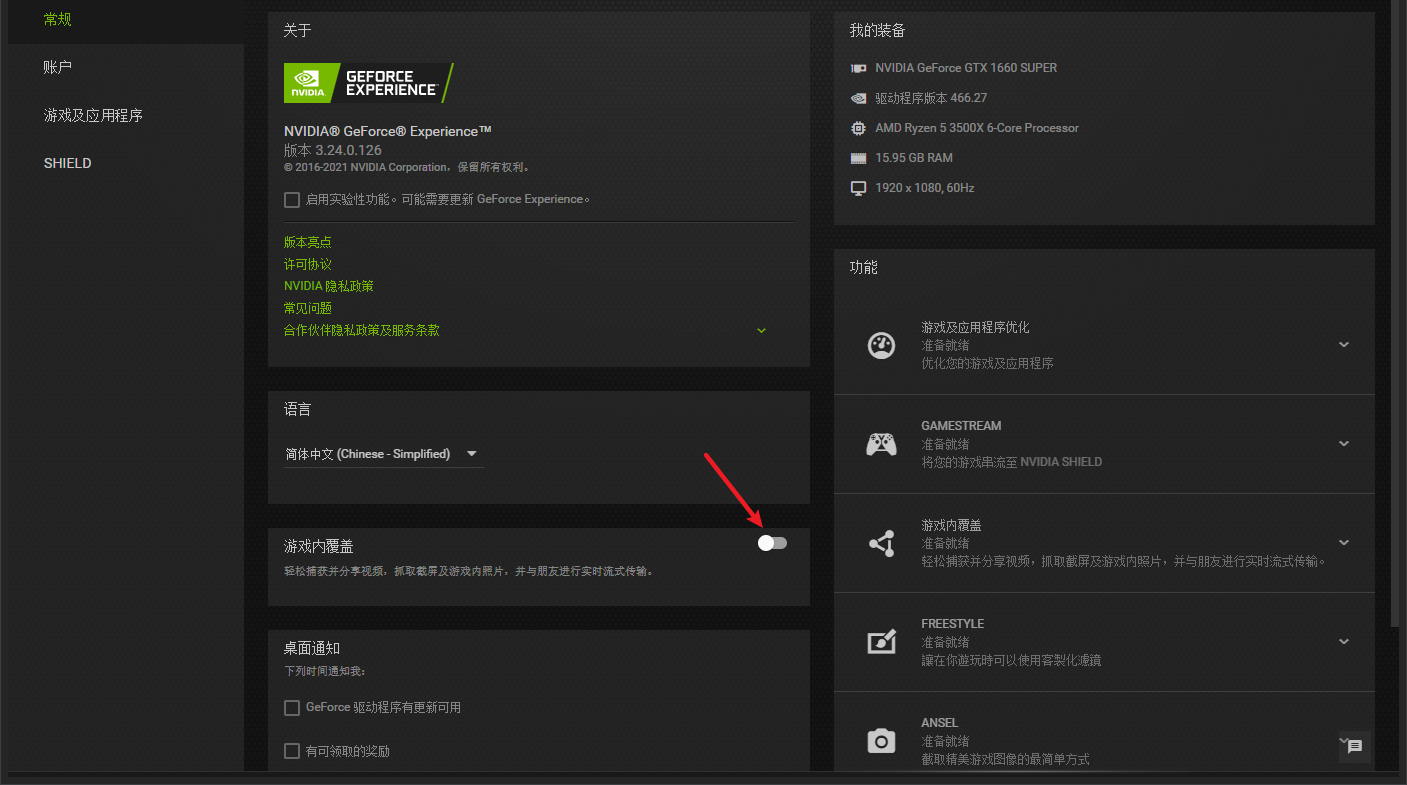1407x785 pixels.
Task: Click the 1920 x 1080, 60Hz text
Action: (925, 188)
